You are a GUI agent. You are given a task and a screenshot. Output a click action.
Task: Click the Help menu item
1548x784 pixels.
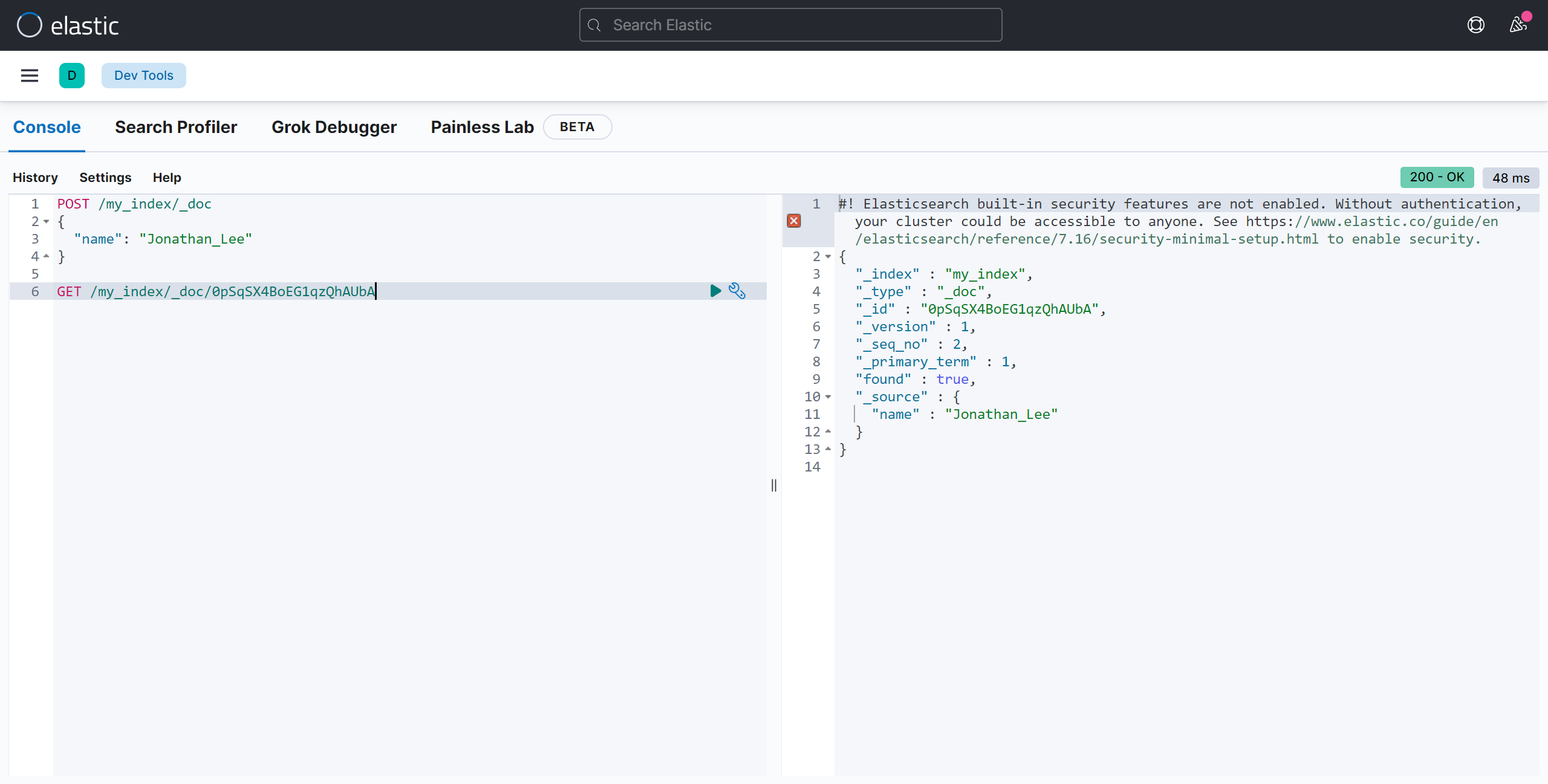click(x=167, y=177)
